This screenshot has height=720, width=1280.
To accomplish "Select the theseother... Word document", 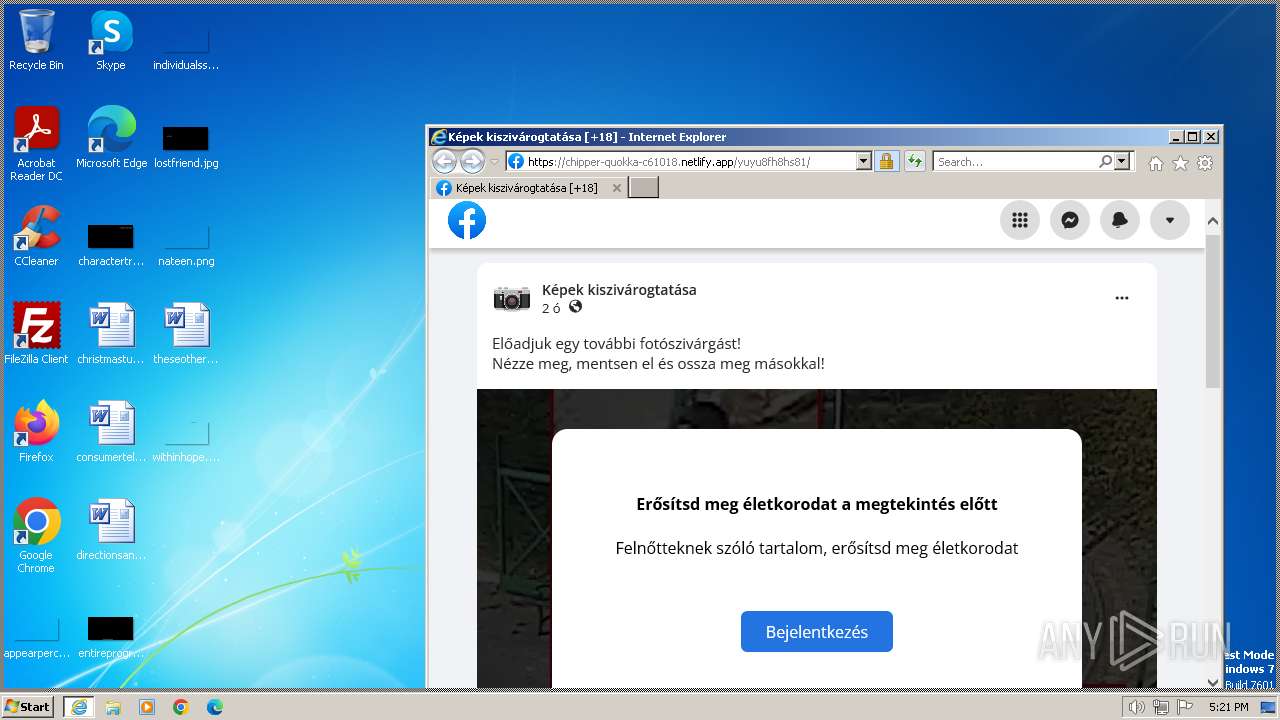I will coord(186,334).
